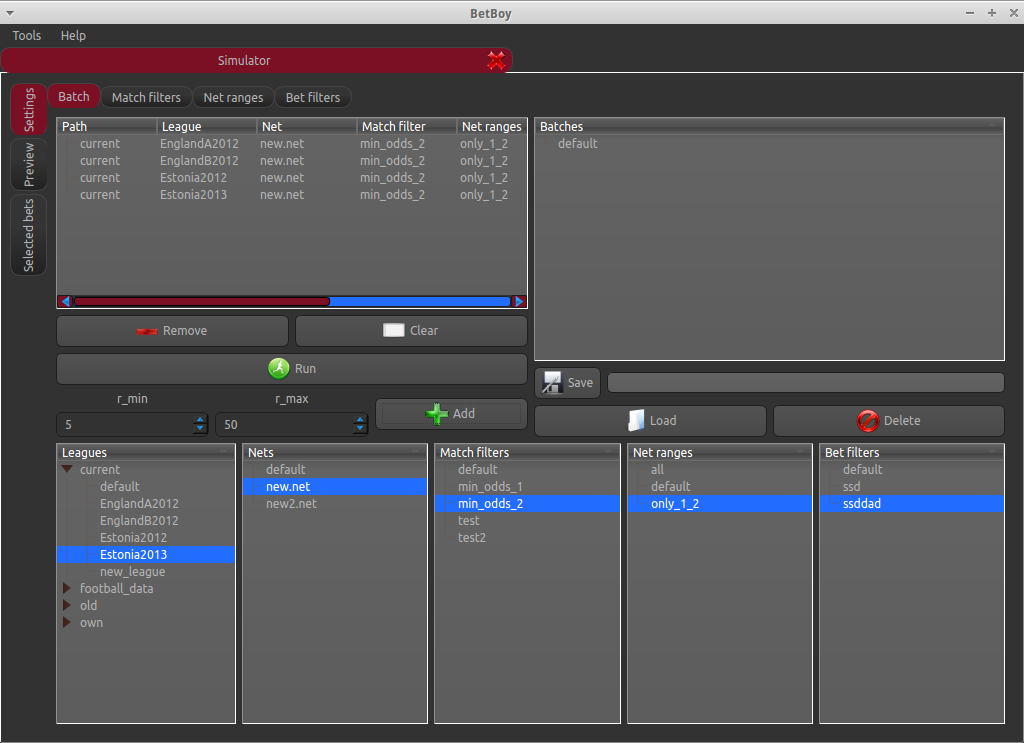This screenshot has width=1024, height=743.
Task: Click the Load button with document icon
Action: pyautogui.click(x=650, y=421)
